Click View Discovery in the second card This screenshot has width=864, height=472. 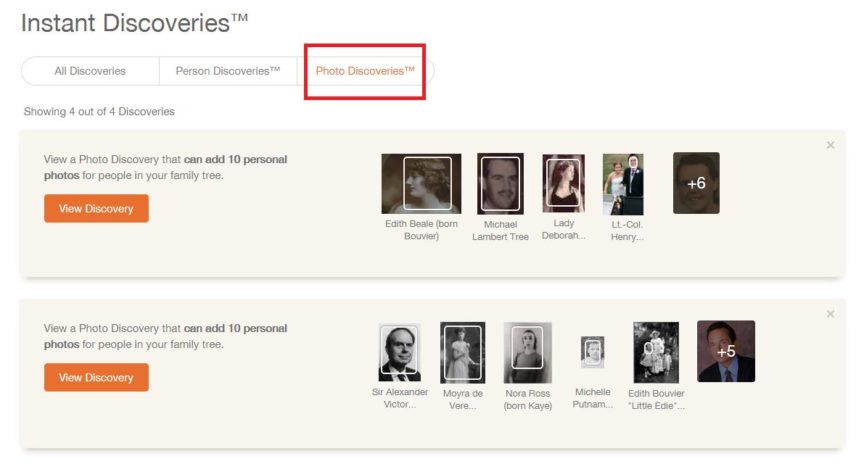[96, 377]
